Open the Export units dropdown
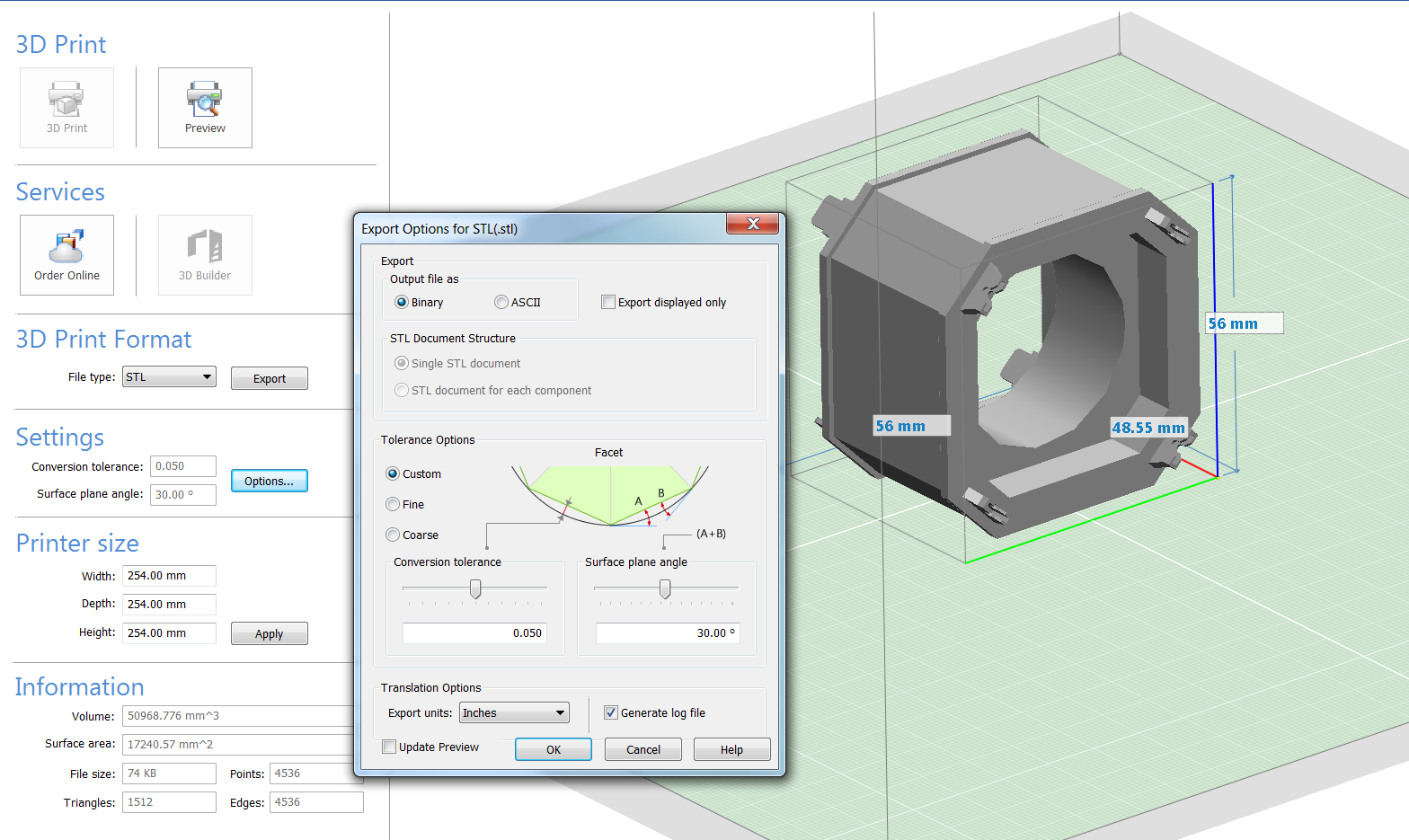The image size is (1409, 840). pyautogui.click(x=514, y=713)
